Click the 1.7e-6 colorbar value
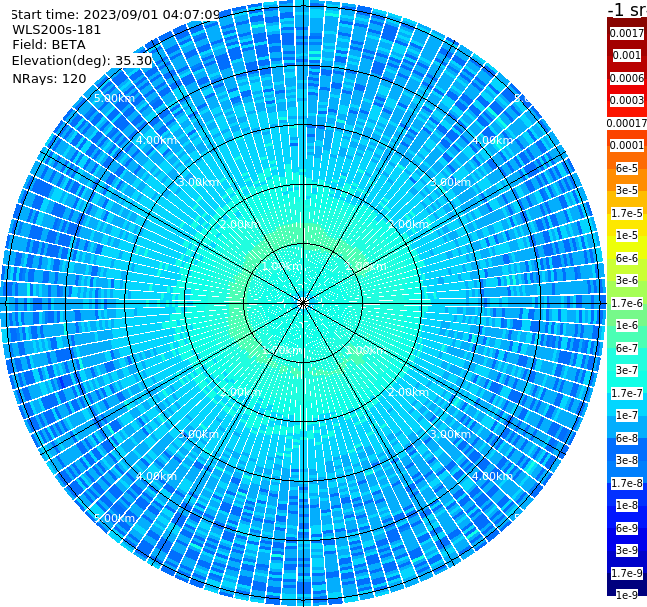The width and height of the screenshot is (647, 607). pos(627,303)
